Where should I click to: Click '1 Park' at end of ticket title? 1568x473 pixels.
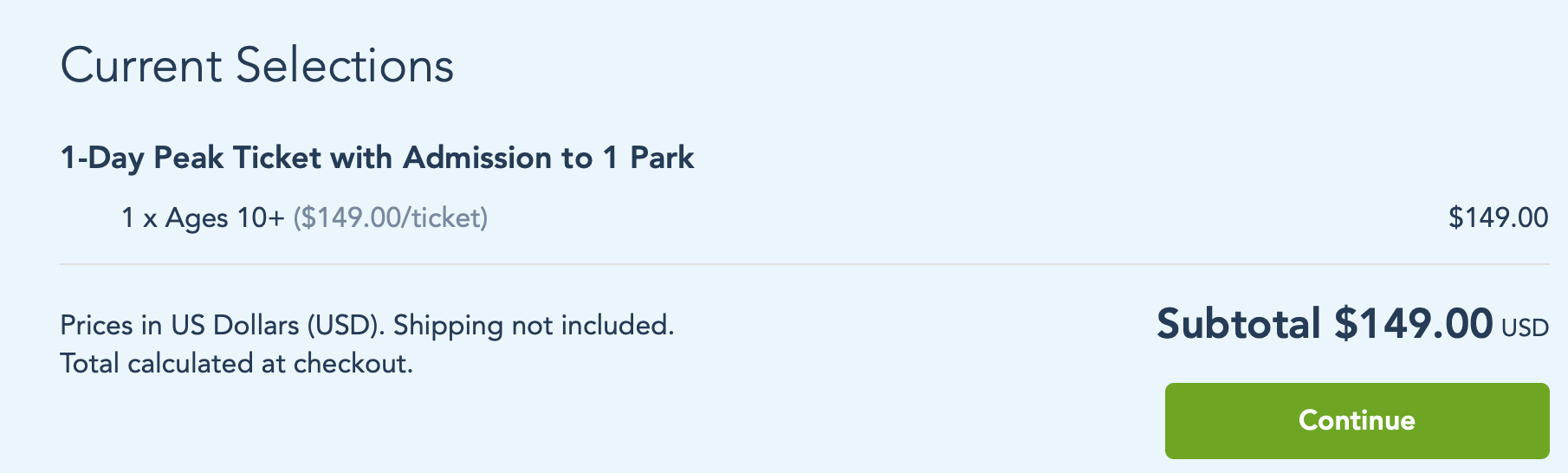pos(648,158)
